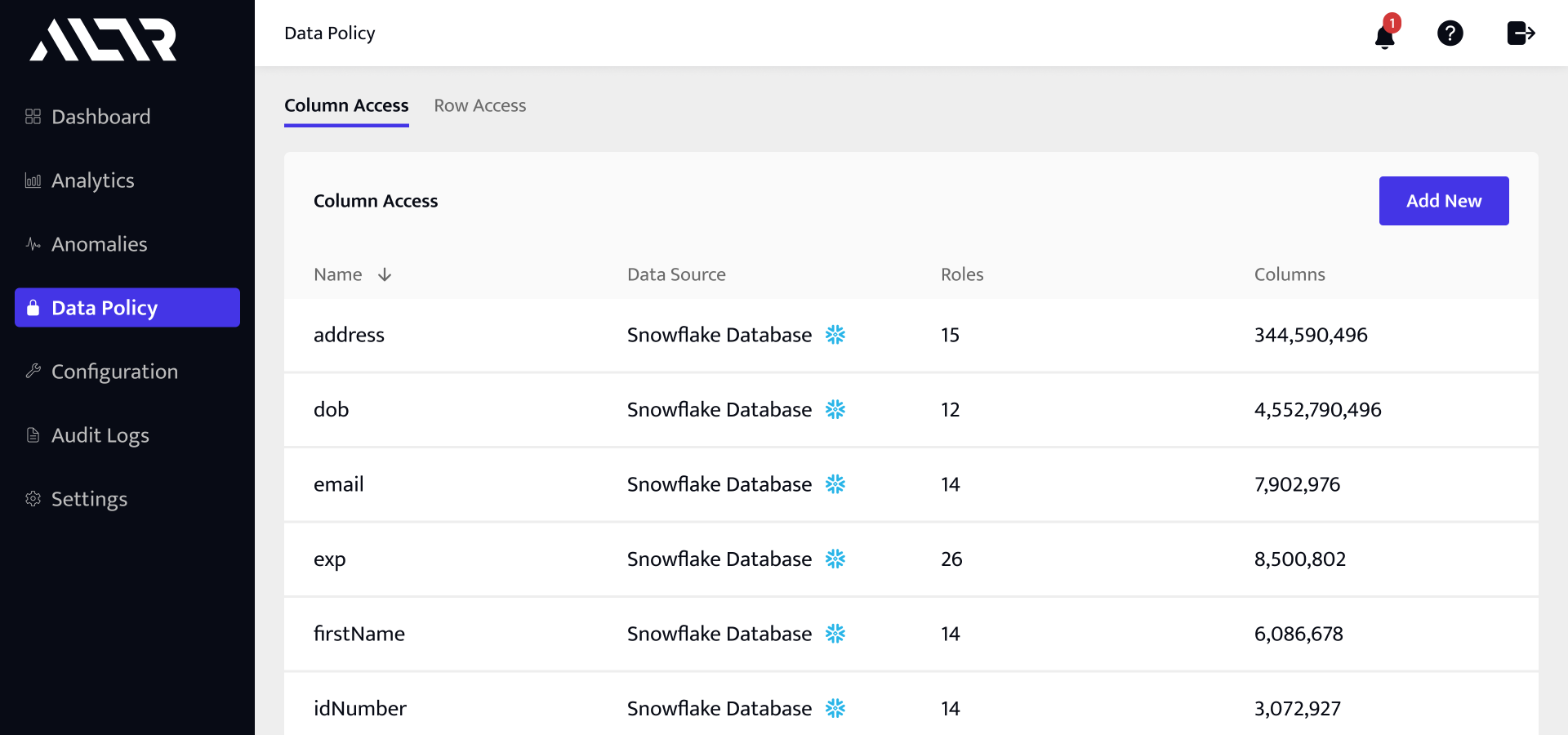Open the Dashboard grid icon
Image resolution: width=1568 pixels, height=735 pixels.
tap(33, 116)
